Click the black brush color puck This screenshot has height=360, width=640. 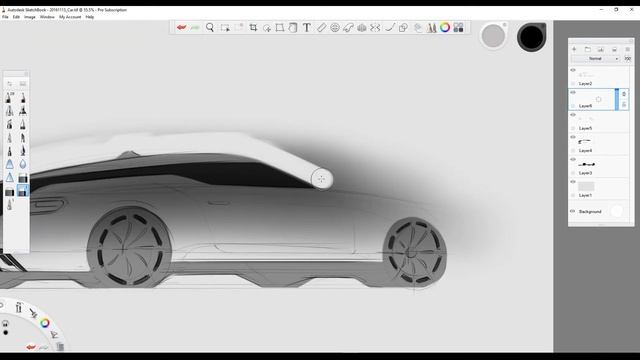(531, 37)
